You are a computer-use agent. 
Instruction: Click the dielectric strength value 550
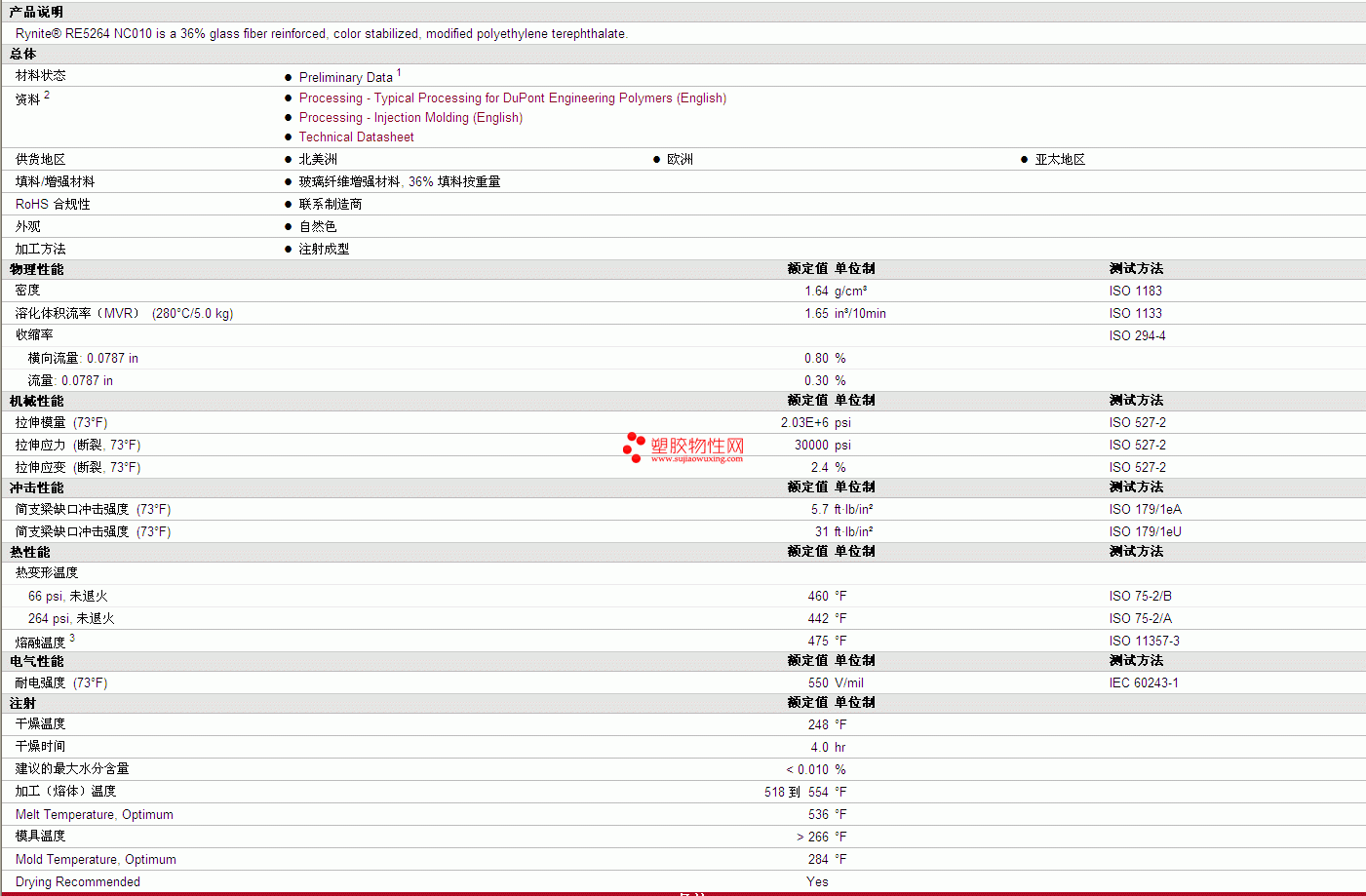click(818, 683)
